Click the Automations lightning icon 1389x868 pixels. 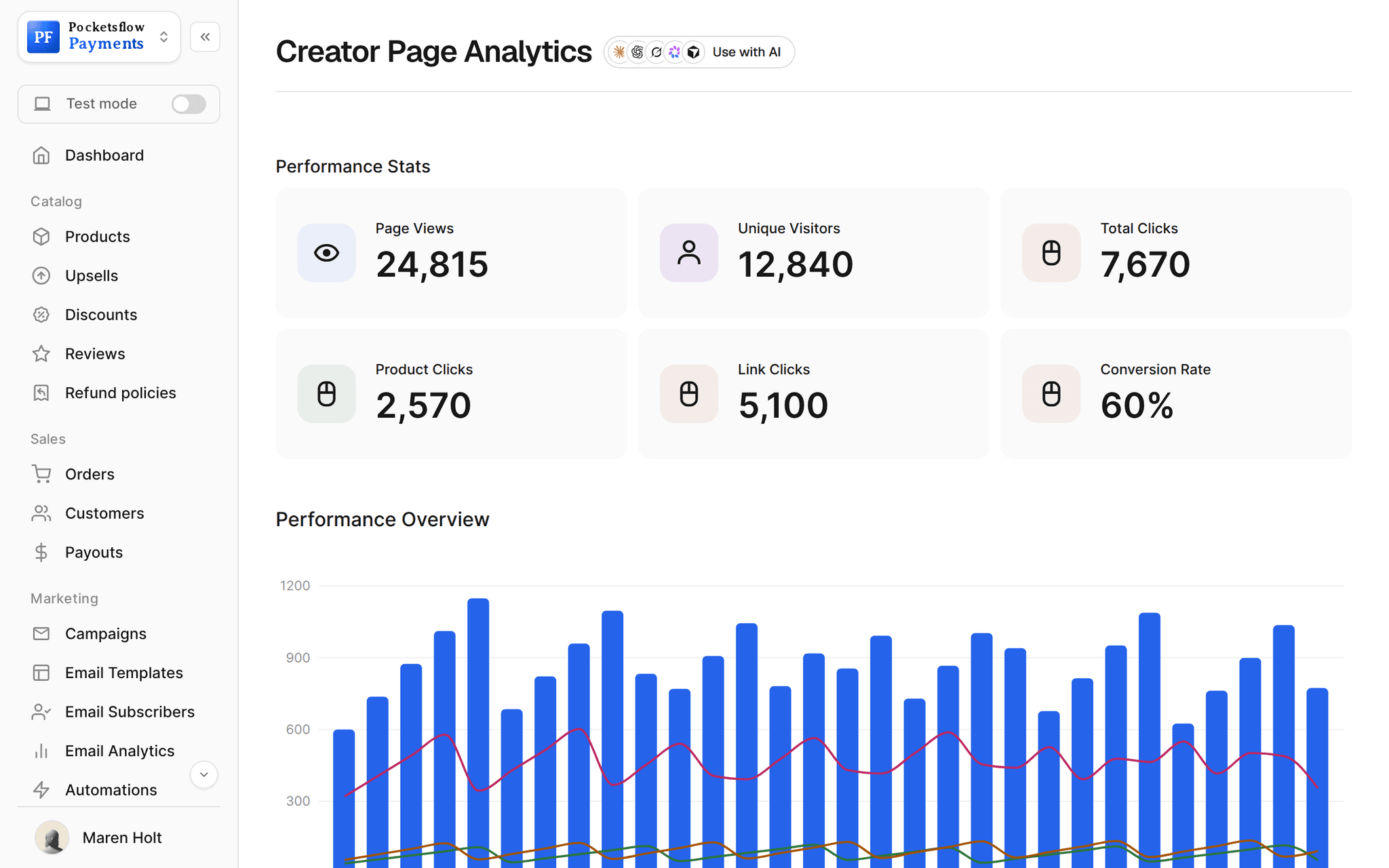pyautogui.click(x=41, y=790)
